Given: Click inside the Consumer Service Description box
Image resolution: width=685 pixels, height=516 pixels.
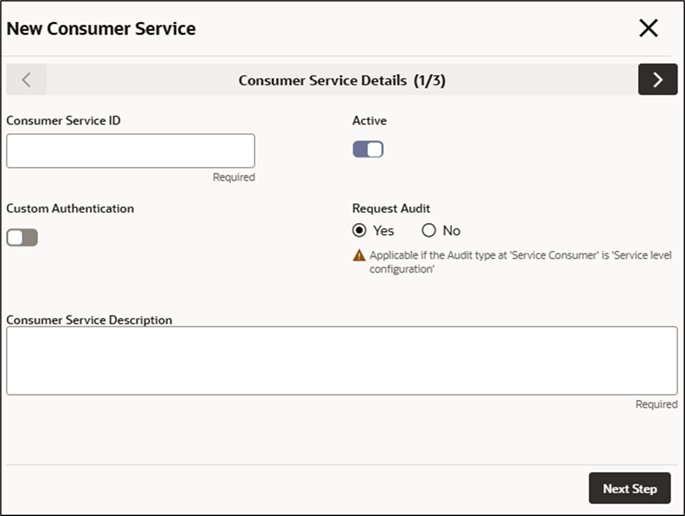Looking at the screenshot, I should tap(342, 360).
